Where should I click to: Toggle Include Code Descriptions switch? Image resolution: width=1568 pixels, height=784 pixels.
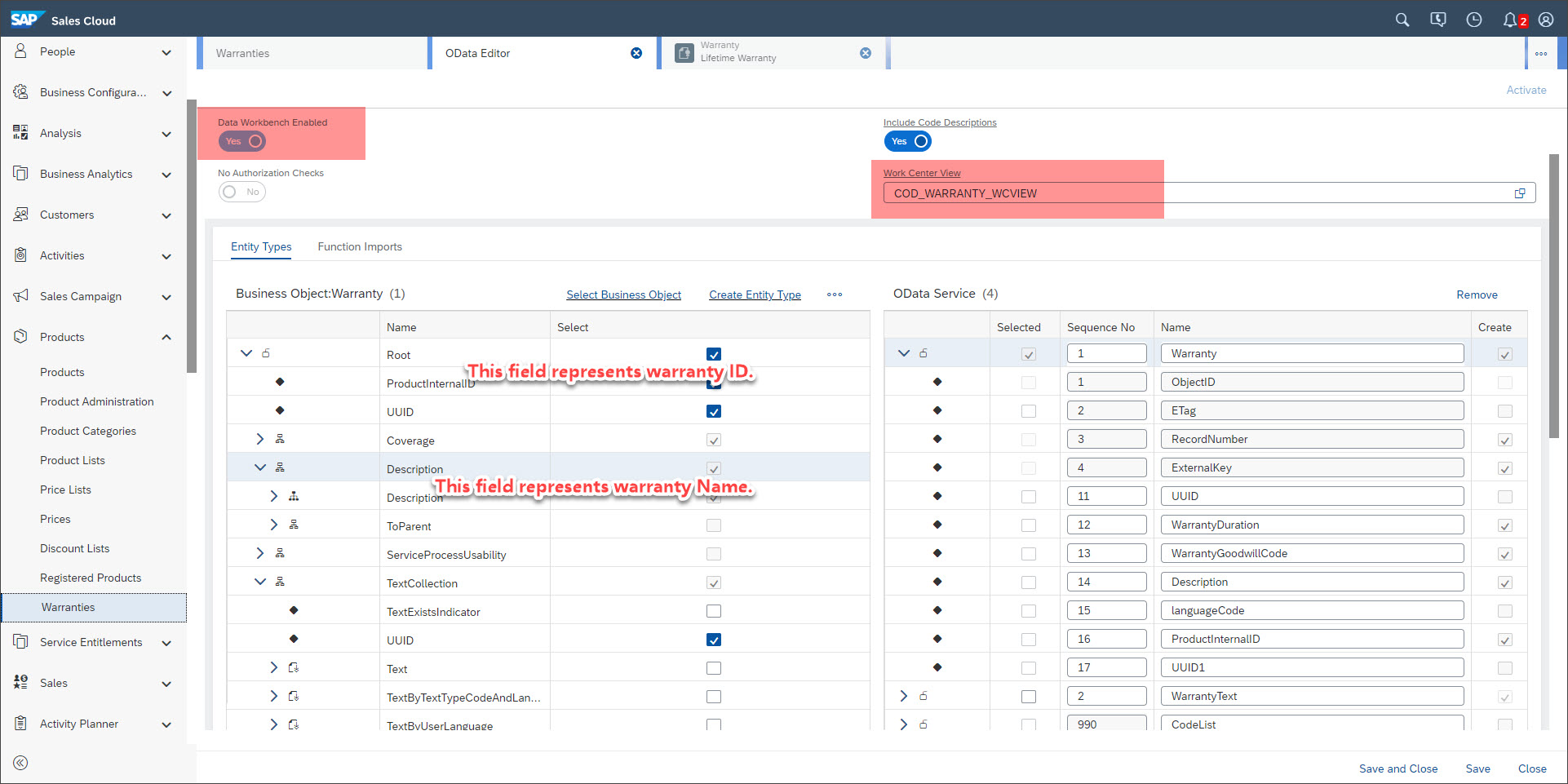click(x=908, y=141)
